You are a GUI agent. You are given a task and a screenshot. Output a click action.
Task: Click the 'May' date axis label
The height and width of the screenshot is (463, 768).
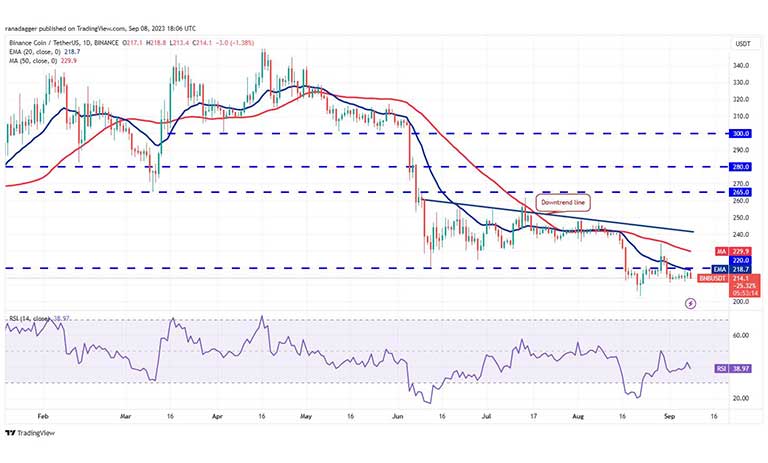tap(306, 416)
